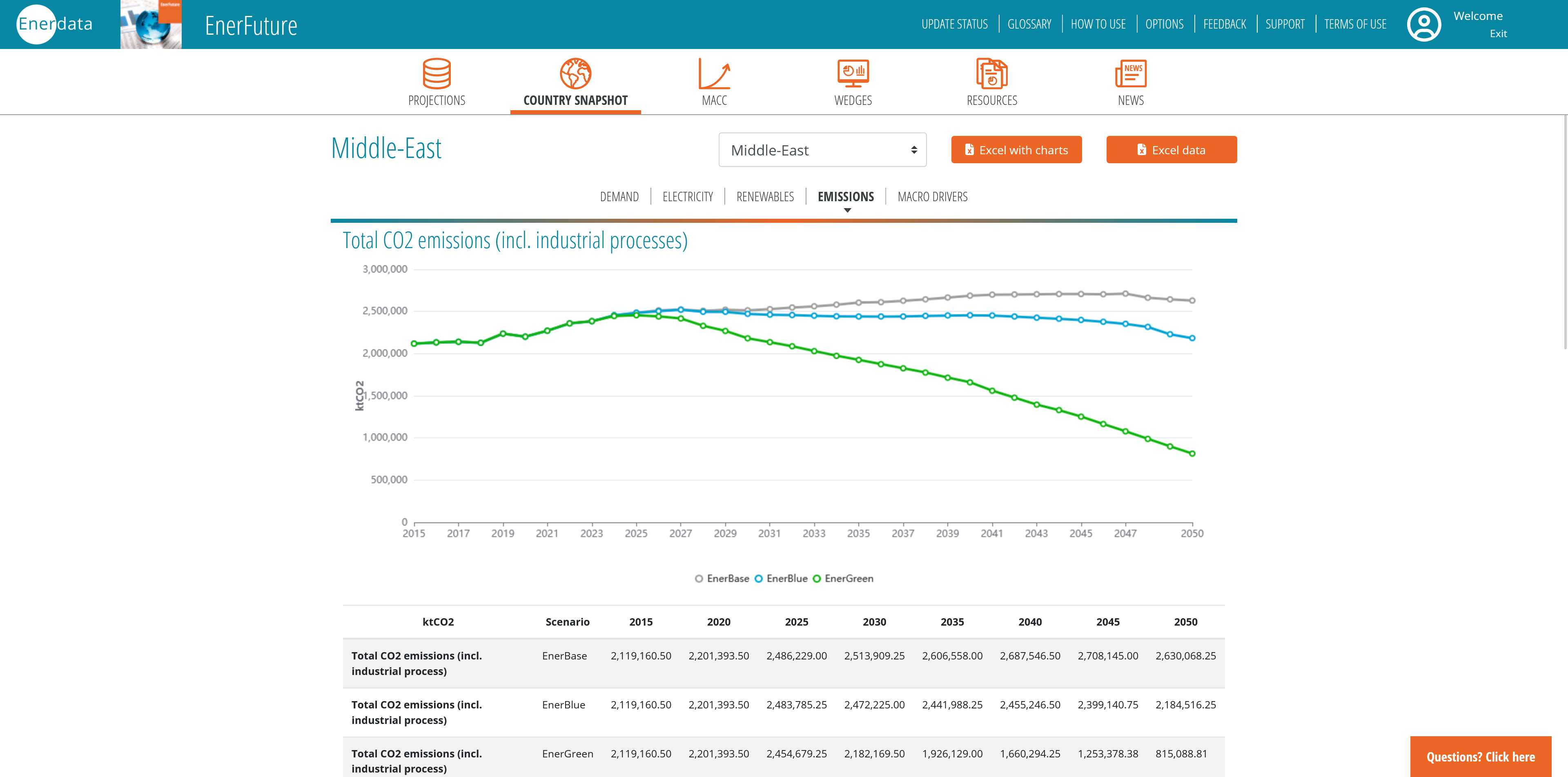This screenshot has height=777, width=1568.
Task: Select the Emissions tab
Action: coord(846,197)
